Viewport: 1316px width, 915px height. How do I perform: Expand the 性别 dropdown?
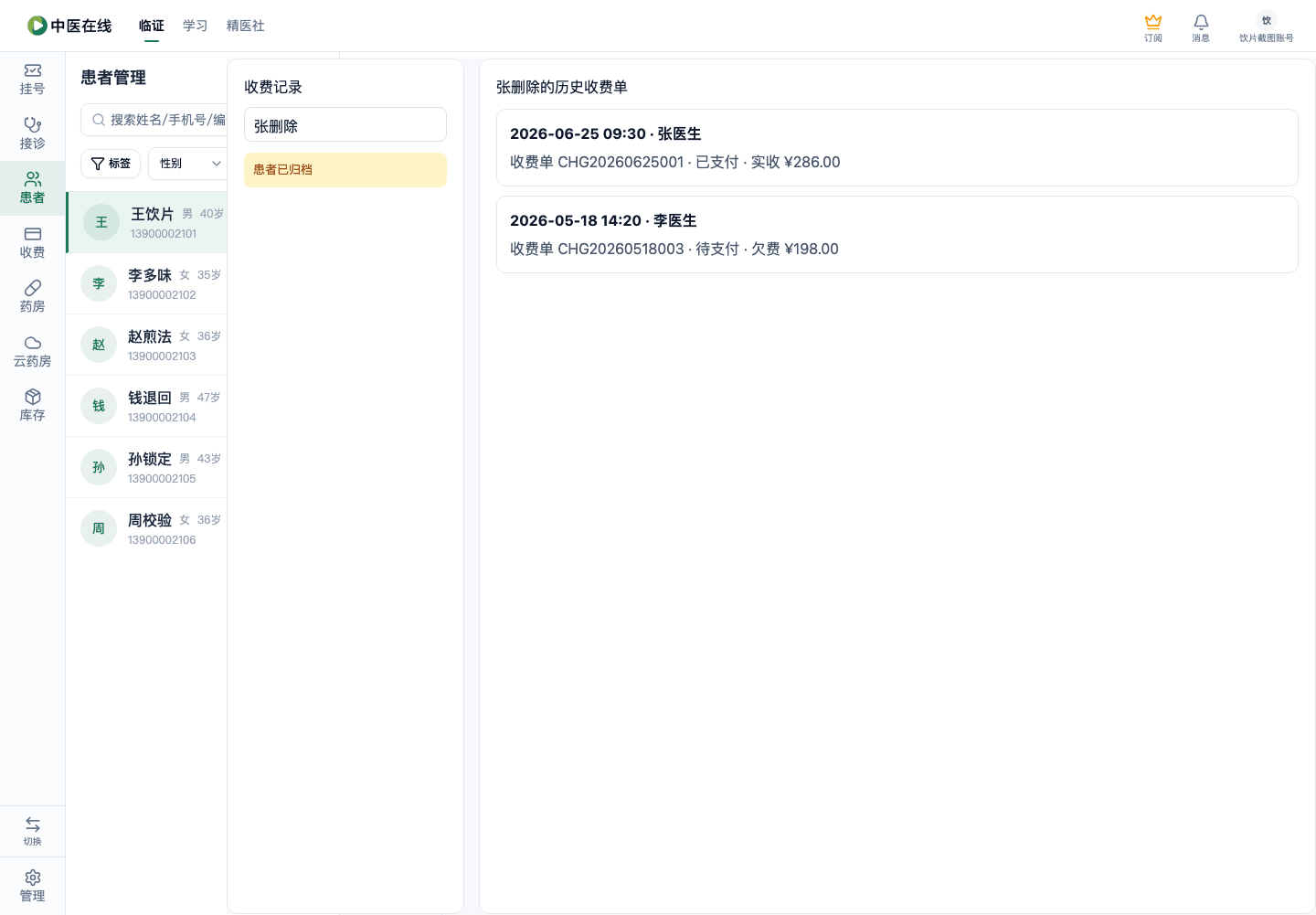187,163
